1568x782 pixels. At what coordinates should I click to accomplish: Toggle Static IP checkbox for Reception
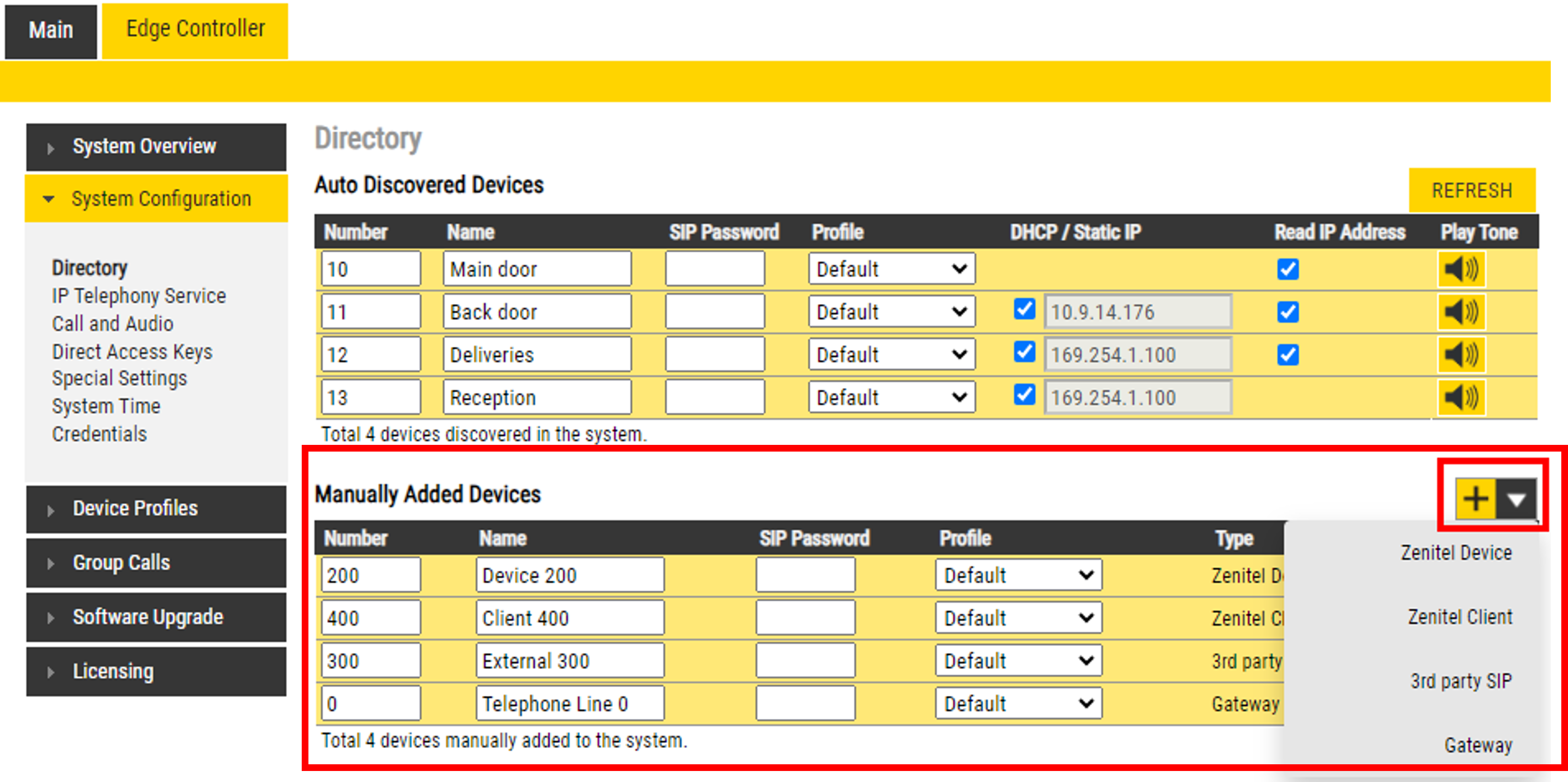(1024, 395)
